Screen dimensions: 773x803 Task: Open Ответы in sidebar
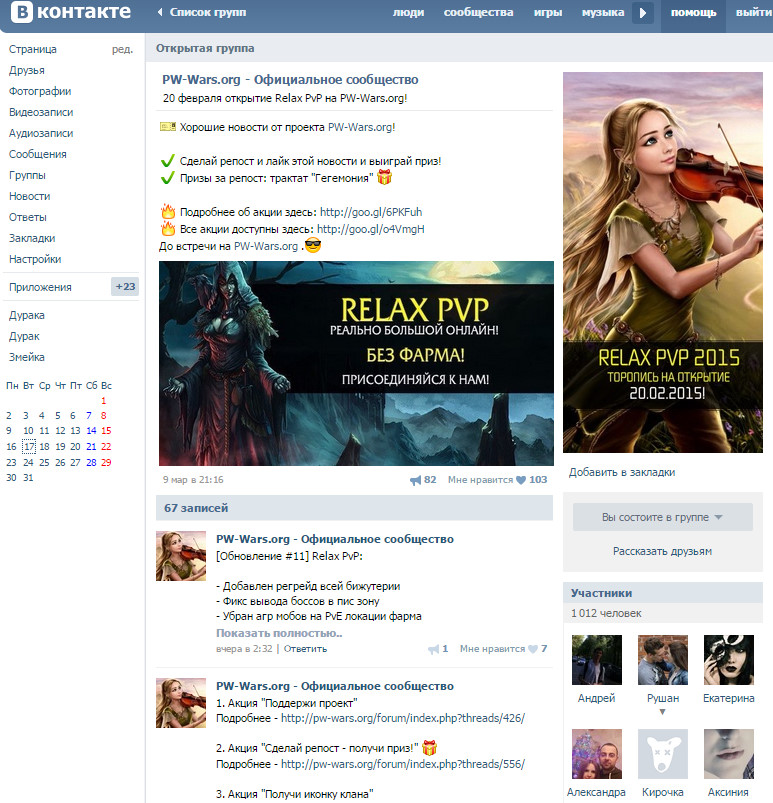pos(28,217)
